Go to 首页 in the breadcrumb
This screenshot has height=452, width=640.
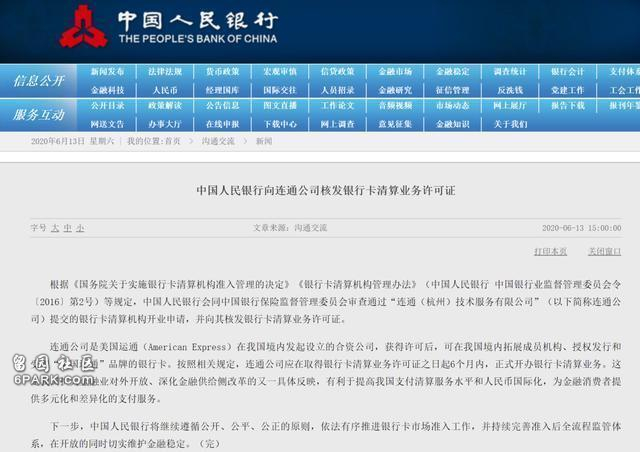[x=172, y=141]
